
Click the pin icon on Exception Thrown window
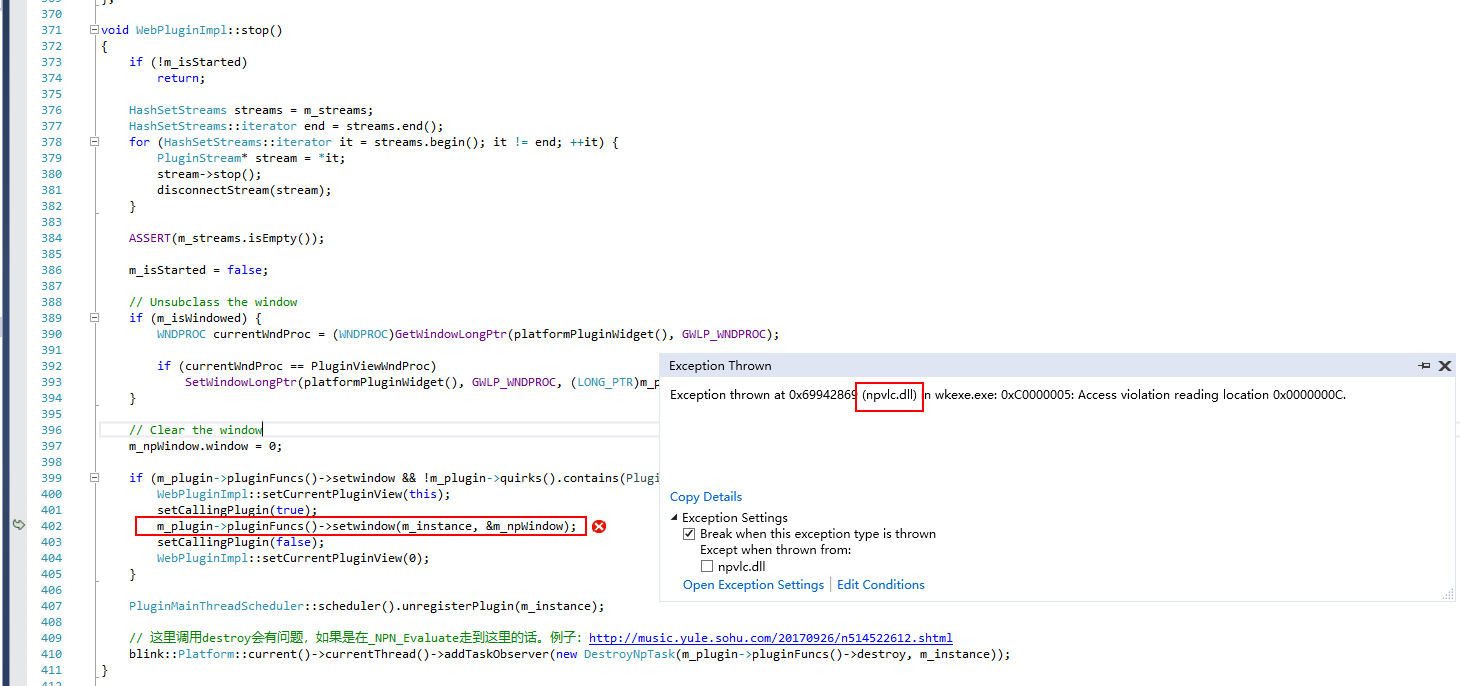[x=1423, y=365]
